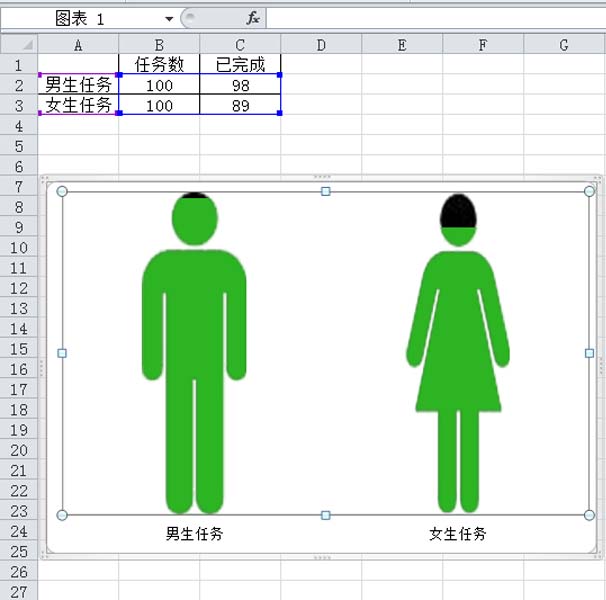This screenshot has width=606, height=600.
Task: Select row 6 header
Action: [x=19, y=166]
